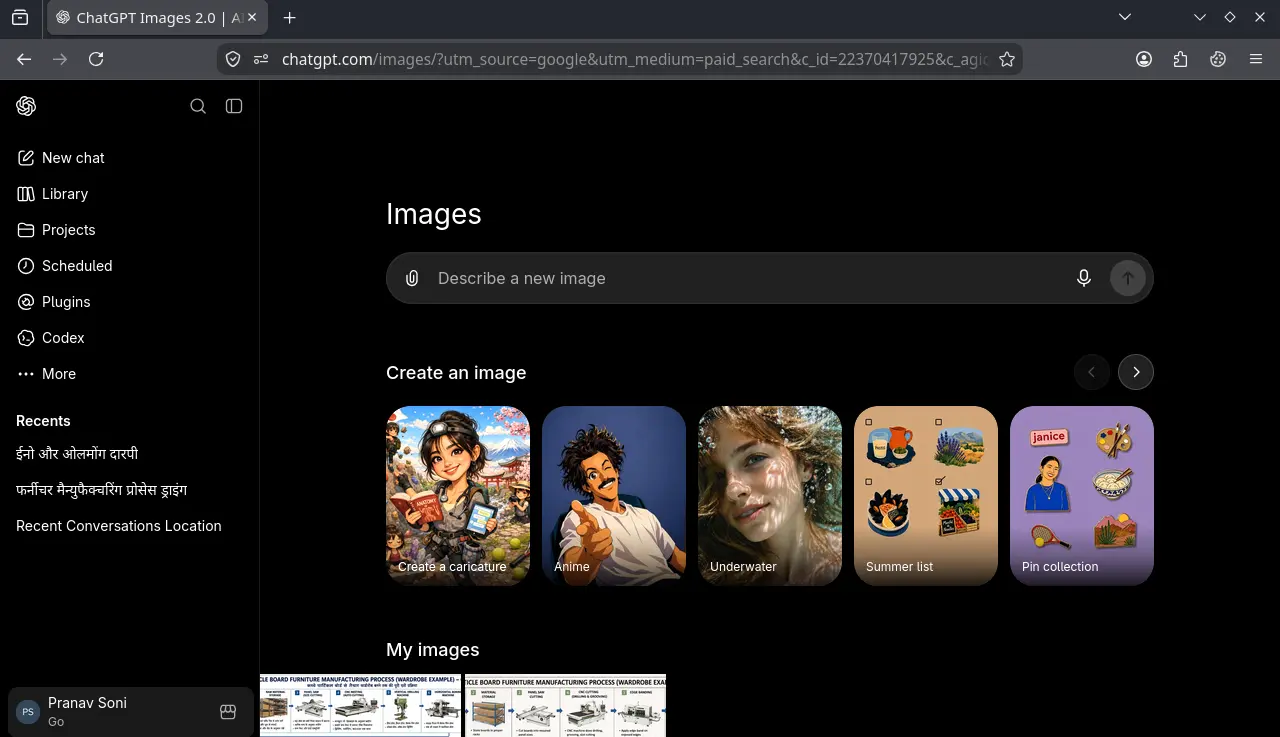Click the tracking protection shield icon
Viewport: 1280px width, 737px height.
233,59
